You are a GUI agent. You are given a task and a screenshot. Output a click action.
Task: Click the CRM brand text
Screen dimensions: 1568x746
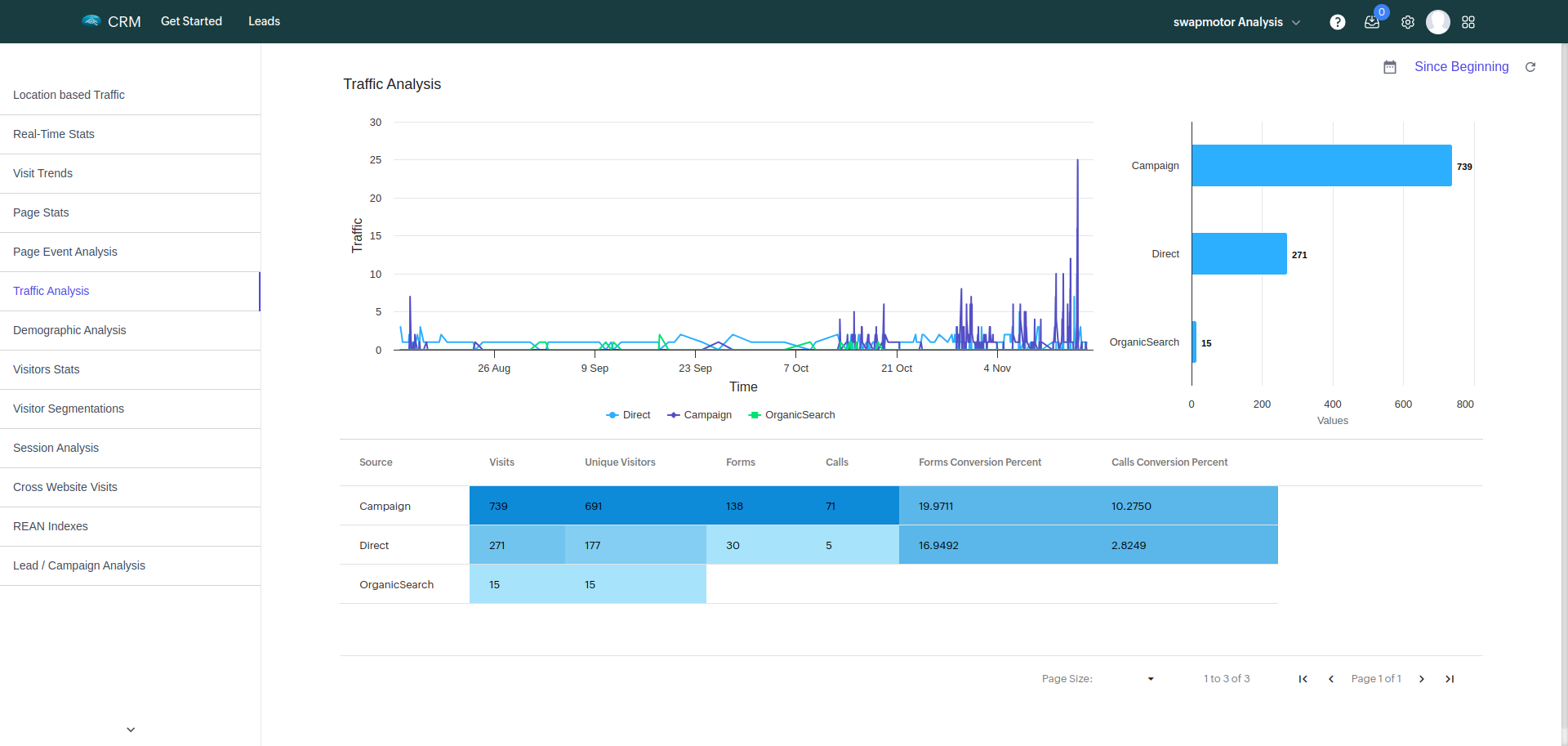124,22
